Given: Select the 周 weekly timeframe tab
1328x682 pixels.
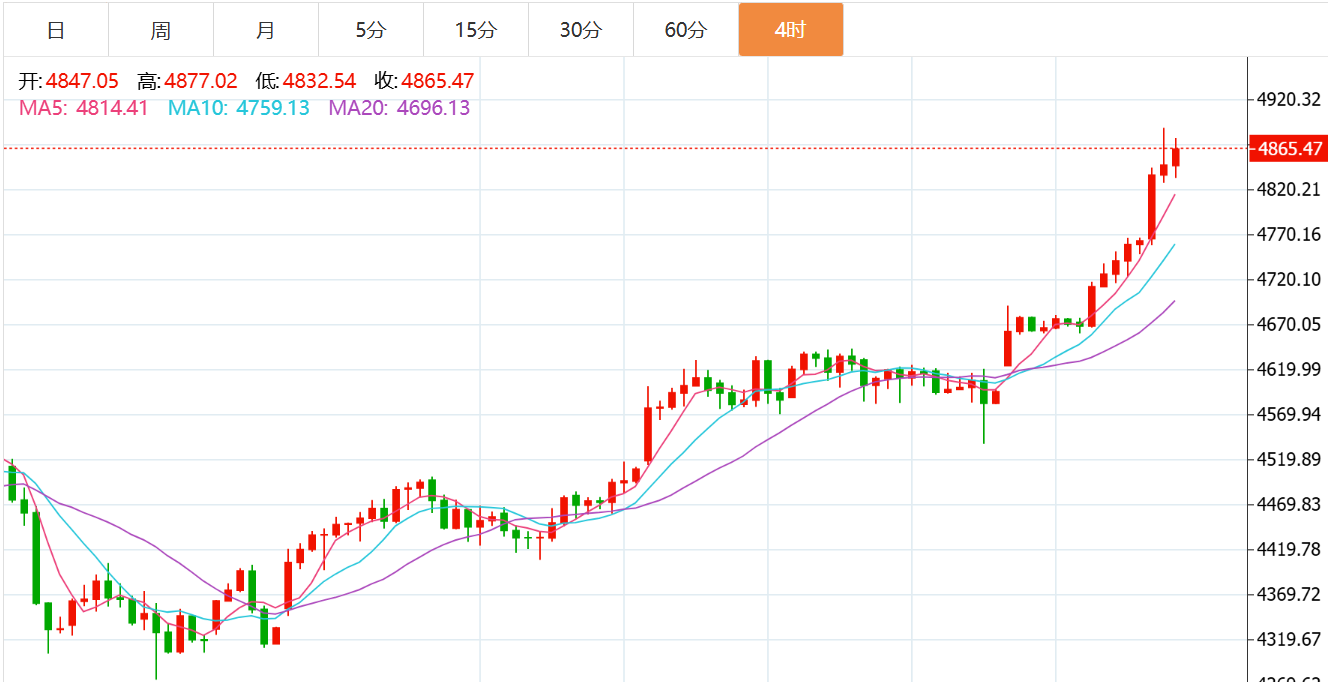Looking at the screenshot, I should 161,30.
